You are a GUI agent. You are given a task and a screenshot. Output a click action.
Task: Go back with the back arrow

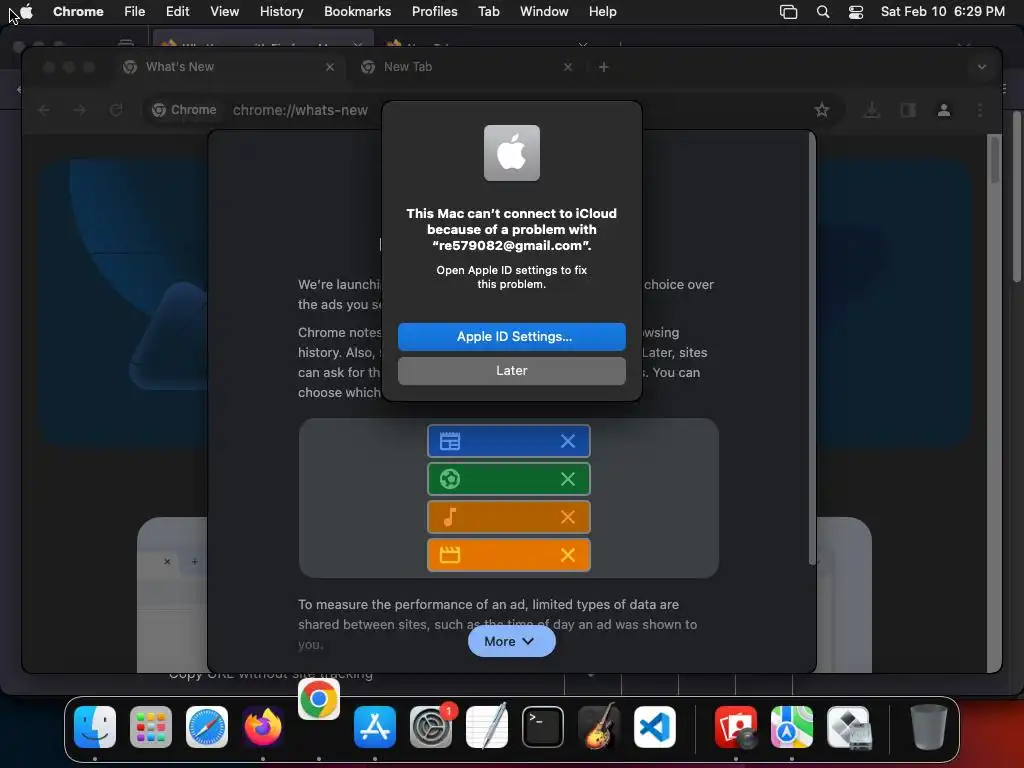44,110
